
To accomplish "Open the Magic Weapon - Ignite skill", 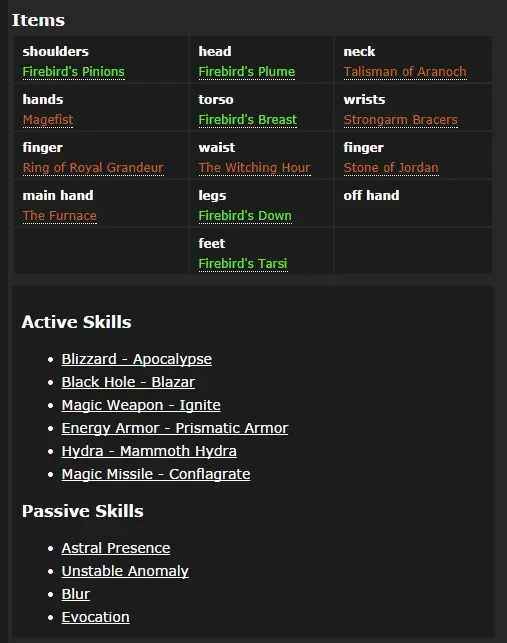I will point(141,405).
